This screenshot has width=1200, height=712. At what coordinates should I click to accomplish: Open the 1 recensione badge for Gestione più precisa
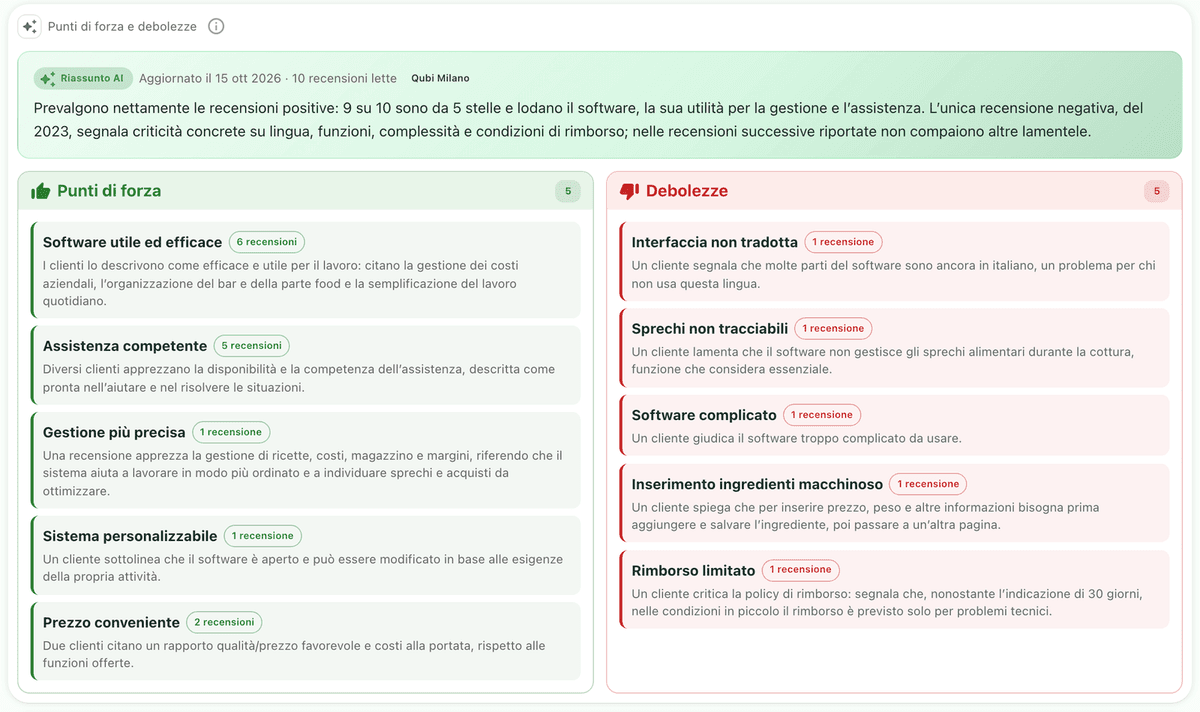(231, 432)
